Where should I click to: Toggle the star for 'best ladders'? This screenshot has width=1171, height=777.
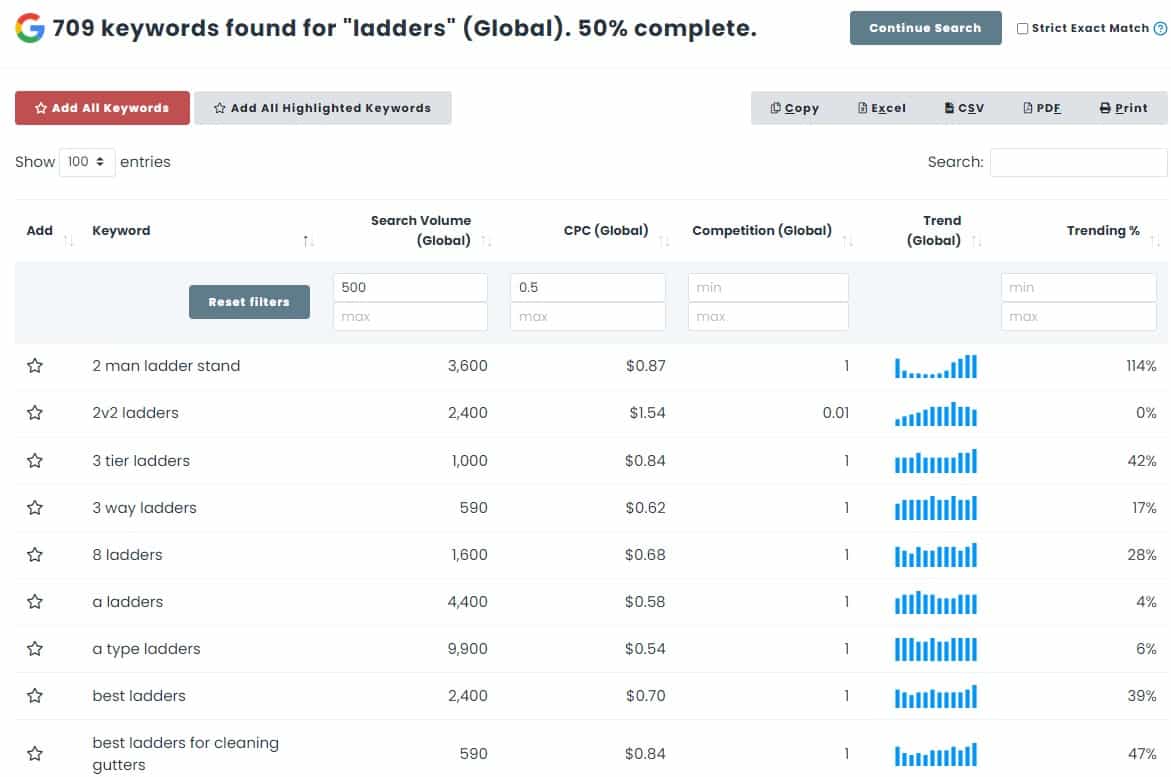click(x=35, y=695)
